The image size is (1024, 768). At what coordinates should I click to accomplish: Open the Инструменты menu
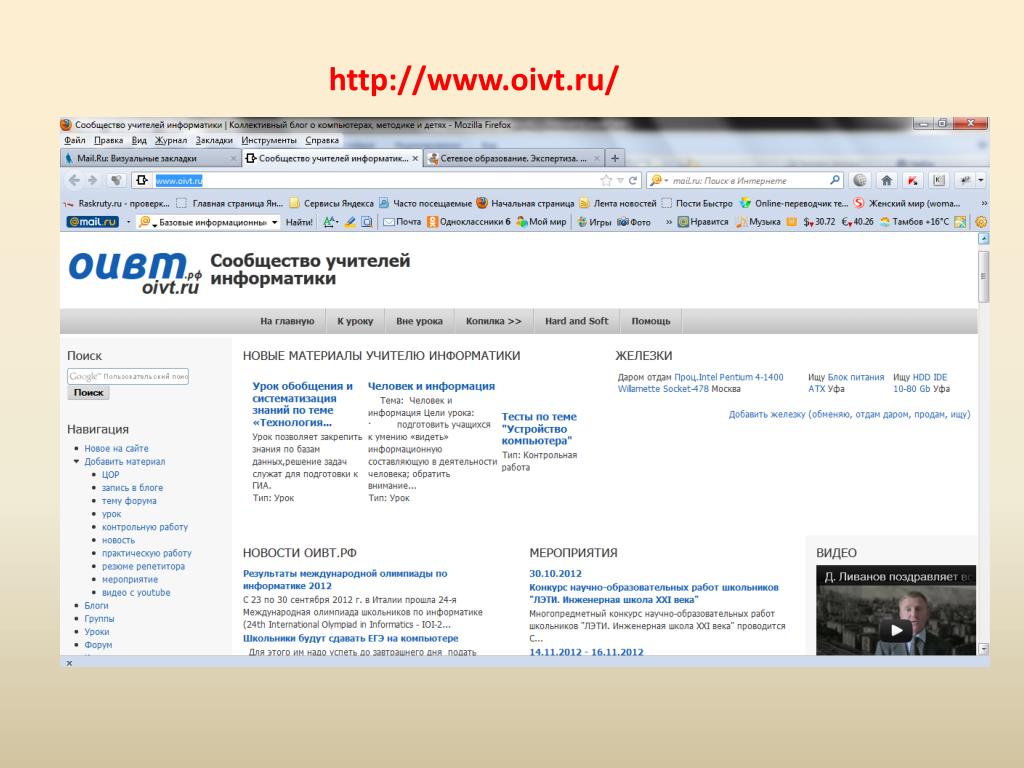(268, 140)
